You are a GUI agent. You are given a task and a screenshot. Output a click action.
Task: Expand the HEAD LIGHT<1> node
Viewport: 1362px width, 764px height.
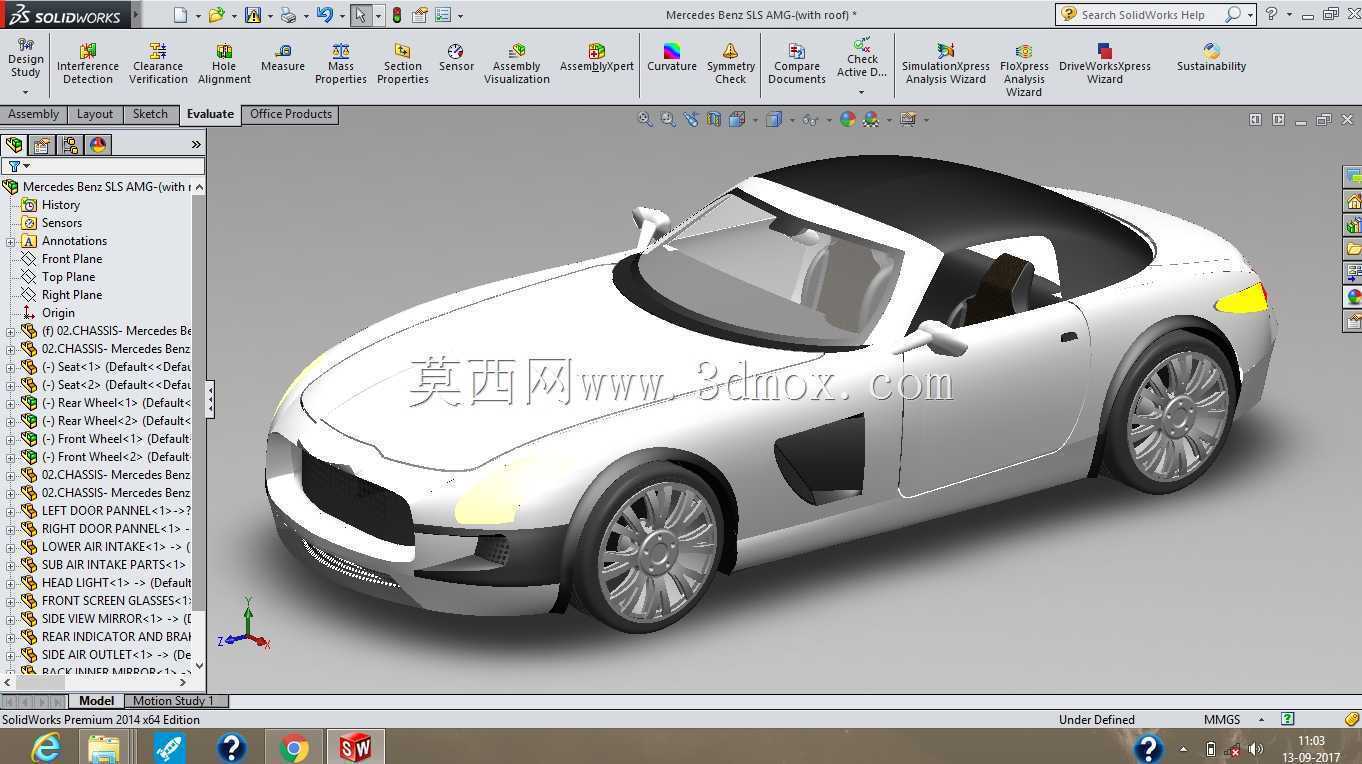(11, 583)
